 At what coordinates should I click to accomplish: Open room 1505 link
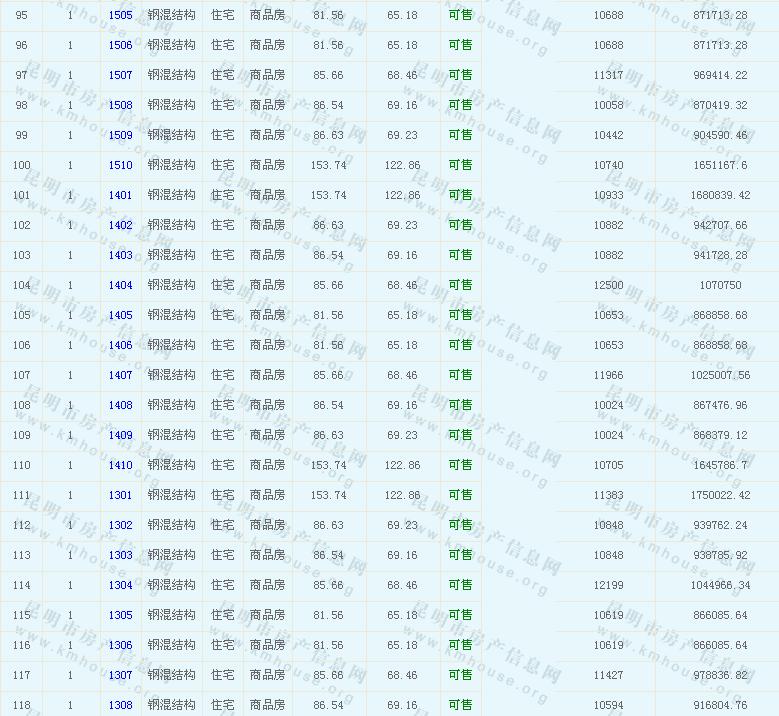pos(120,15)
